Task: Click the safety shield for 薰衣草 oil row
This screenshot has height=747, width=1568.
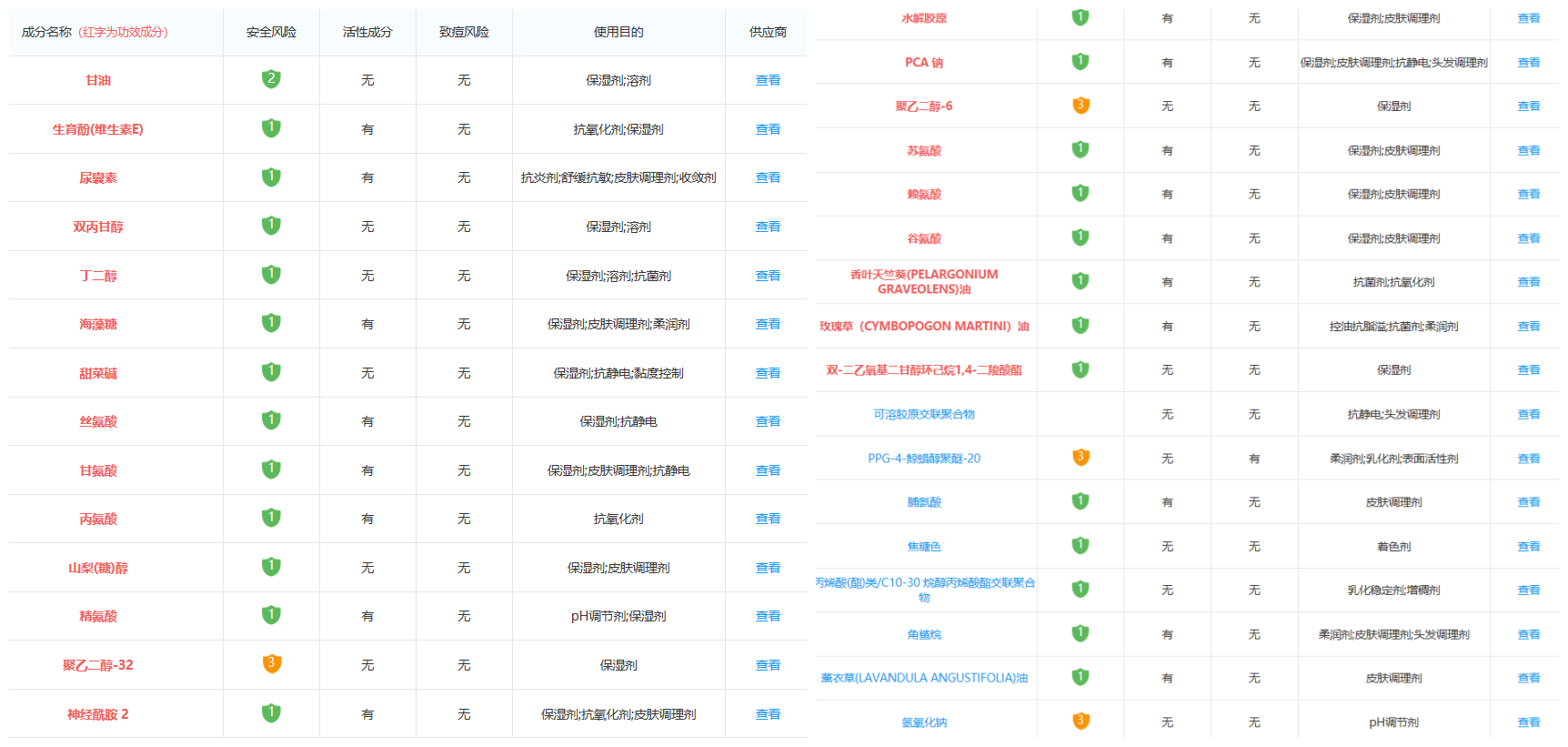Action: pyautogui.click(x=1081, y=677)
